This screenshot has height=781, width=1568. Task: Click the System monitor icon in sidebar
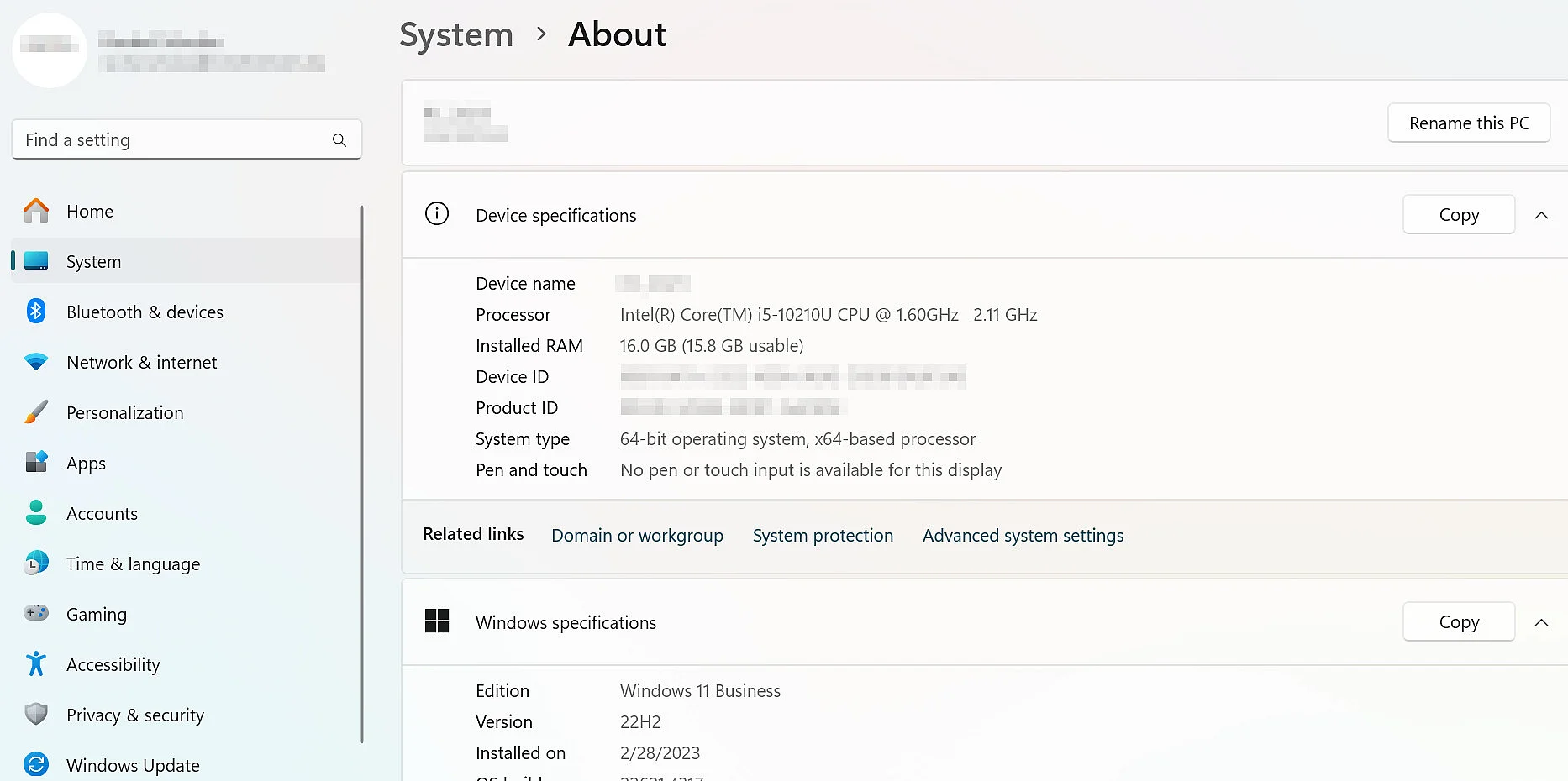pyautogui.click(x=36, y=261)
